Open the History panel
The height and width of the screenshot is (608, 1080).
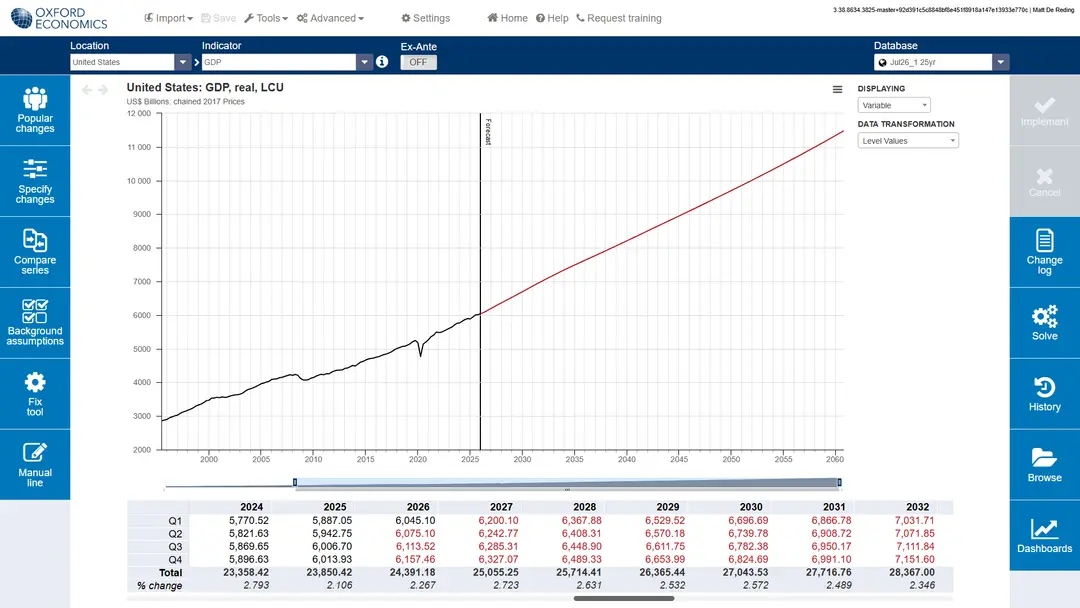[x=1044, y=394]
